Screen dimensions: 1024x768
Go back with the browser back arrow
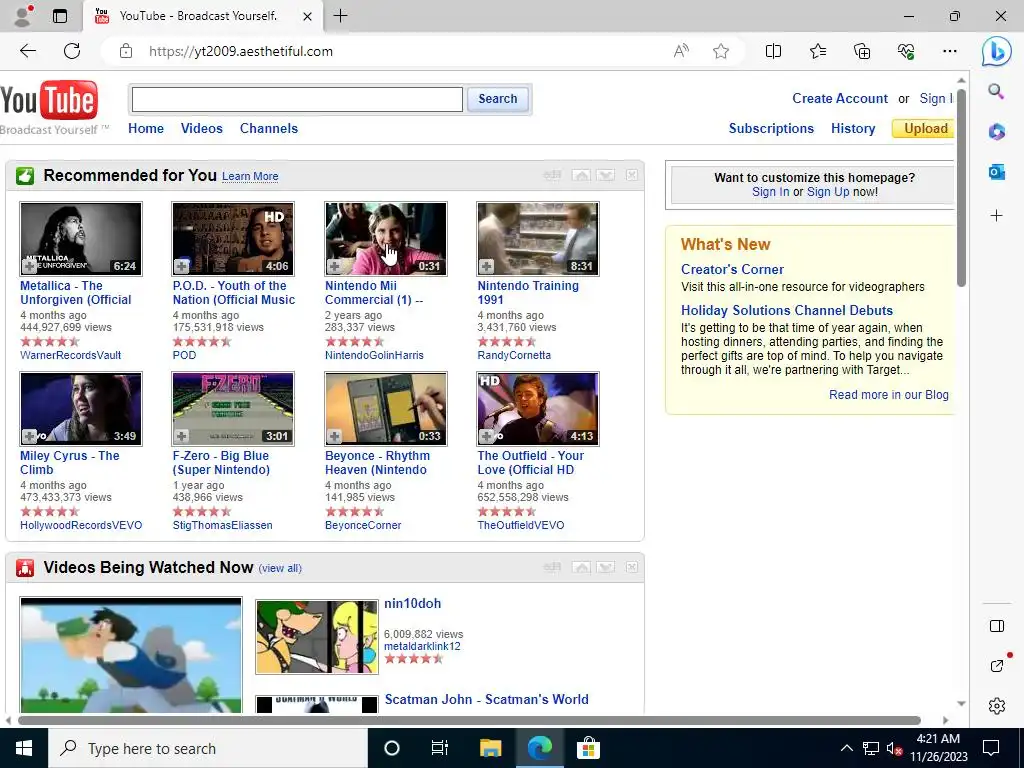tap(27, 51)
